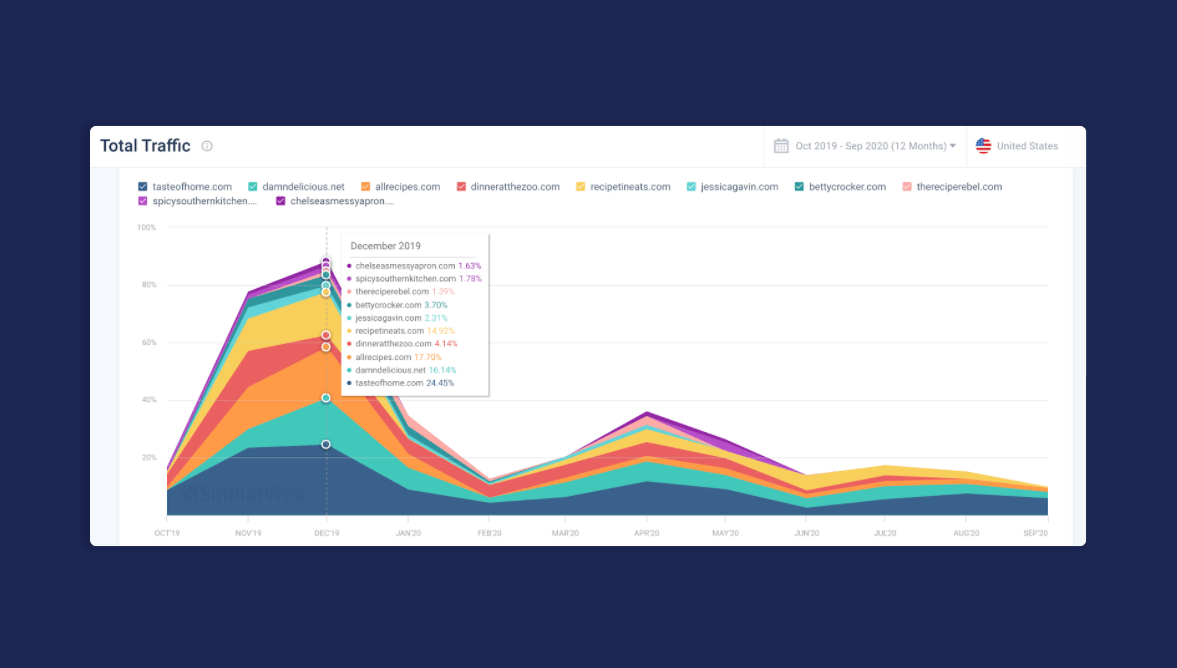This screenshot has width=1177, height=668.
Task: Click the yellow color dot beside recipetineats.com in tooltip
Action: [347, 330]
